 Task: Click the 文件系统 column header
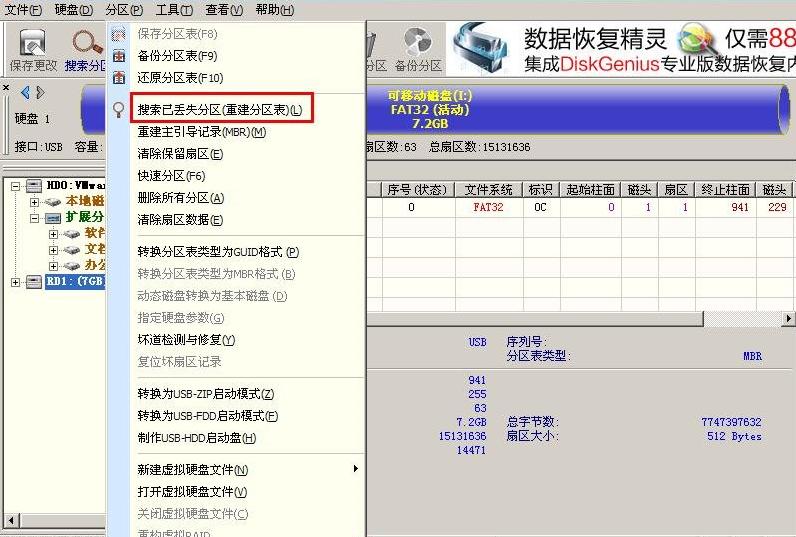click(488, 190)
